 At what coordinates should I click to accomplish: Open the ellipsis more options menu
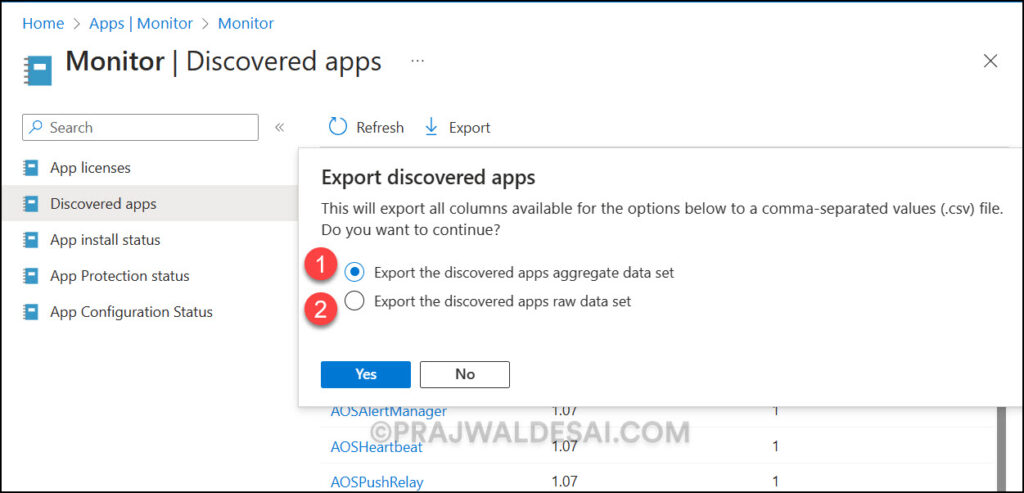417,61
